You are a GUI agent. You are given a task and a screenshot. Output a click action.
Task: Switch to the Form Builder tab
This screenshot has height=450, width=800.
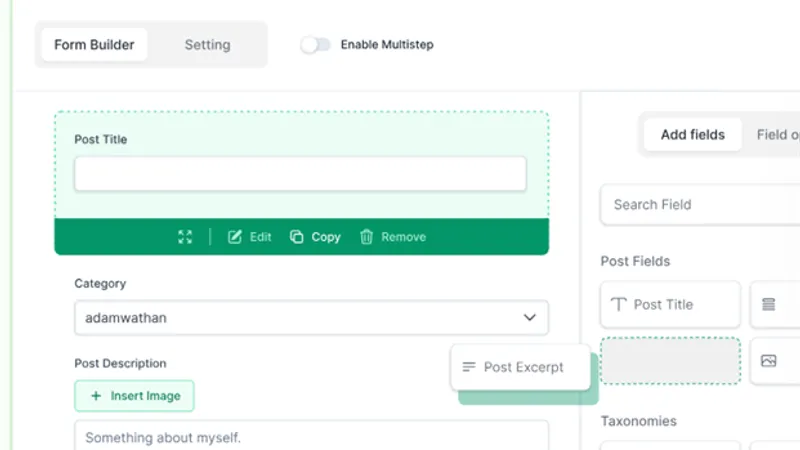tap(94, 45)
